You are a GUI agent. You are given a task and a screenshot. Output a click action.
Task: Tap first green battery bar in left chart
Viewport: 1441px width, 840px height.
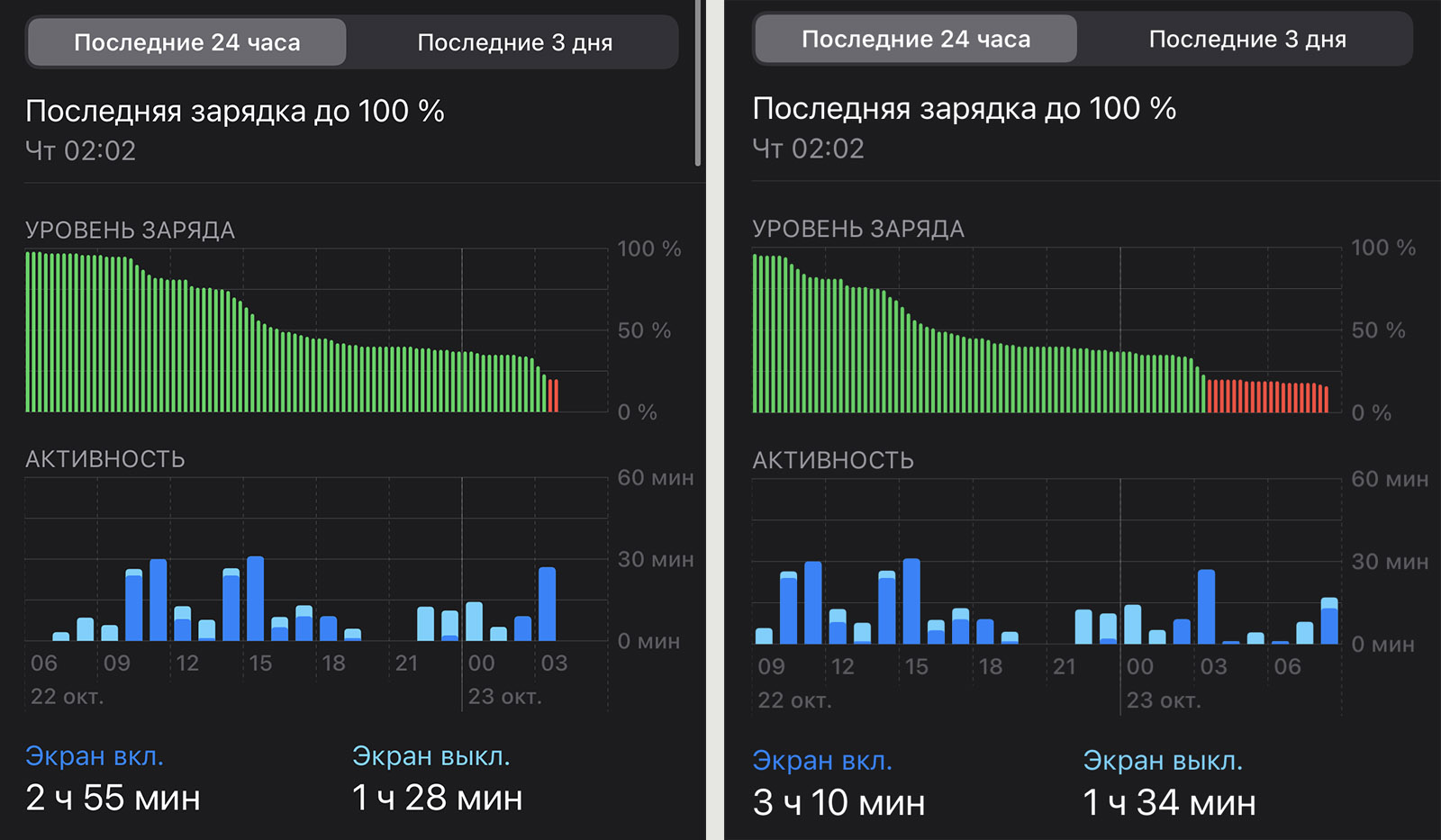pos(28,331)
